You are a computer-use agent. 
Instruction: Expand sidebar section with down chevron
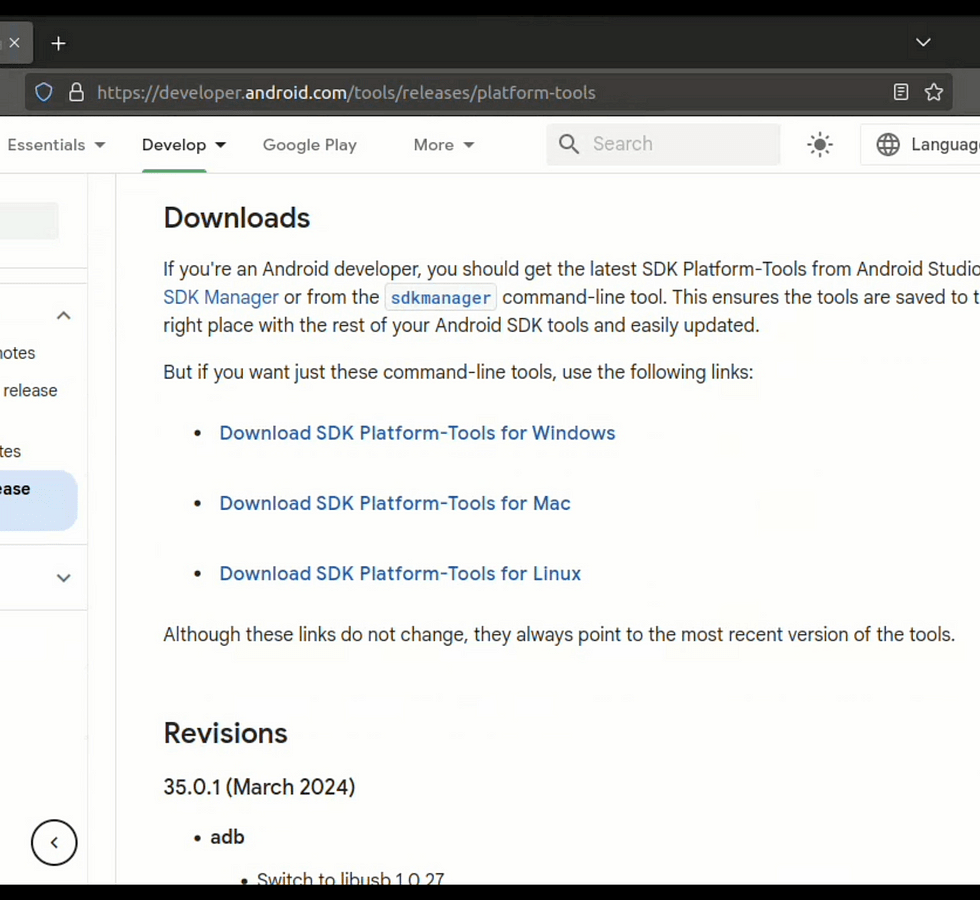(x=63, y=578)
